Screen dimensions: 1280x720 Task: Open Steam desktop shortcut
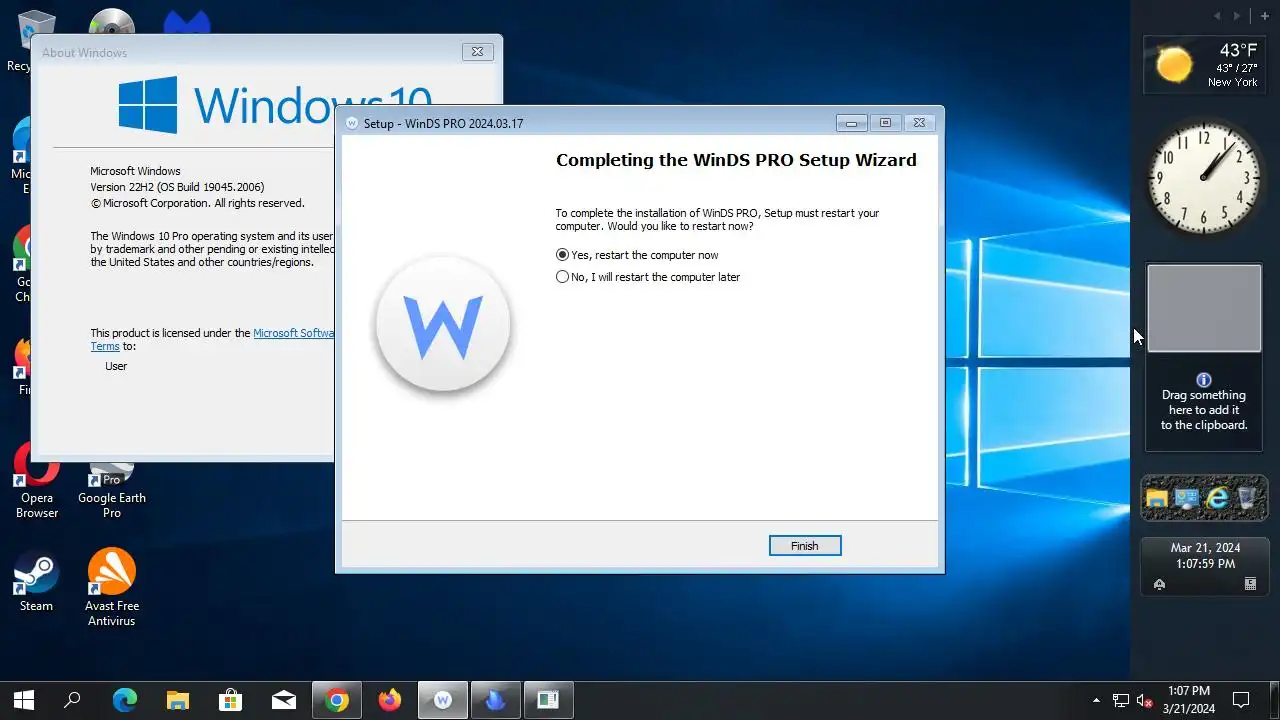click(36, 582)
